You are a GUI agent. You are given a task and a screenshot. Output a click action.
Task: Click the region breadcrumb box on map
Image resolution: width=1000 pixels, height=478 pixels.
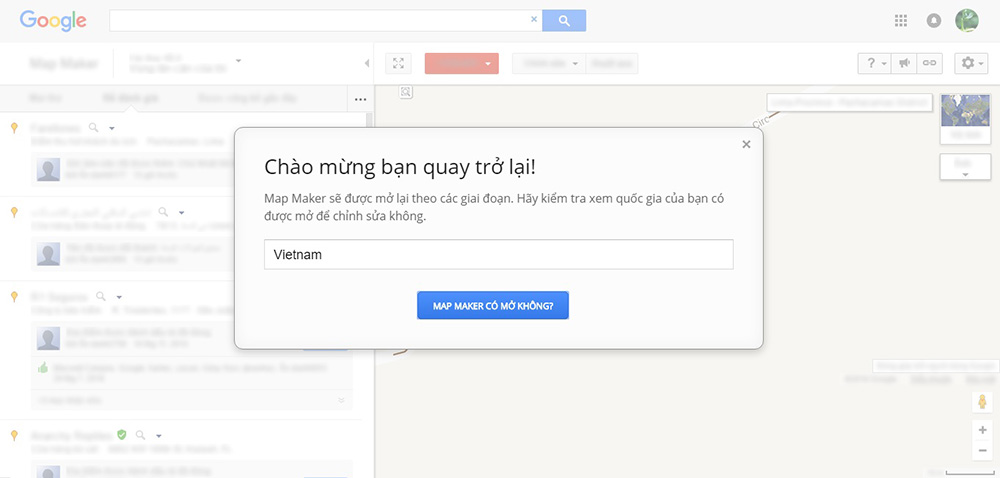[849, 102]
